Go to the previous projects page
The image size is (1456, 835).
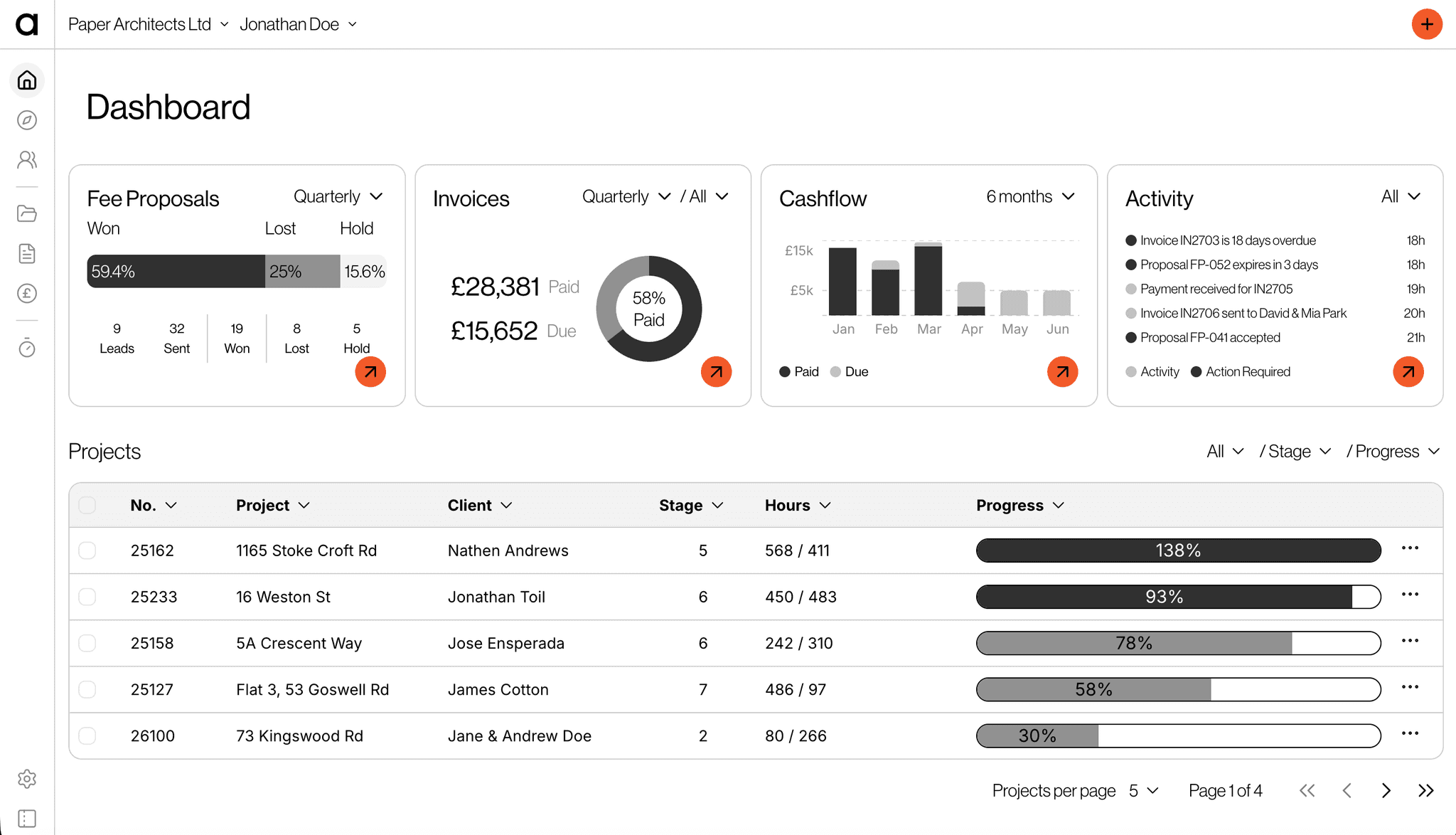[x=1347, y=791]
